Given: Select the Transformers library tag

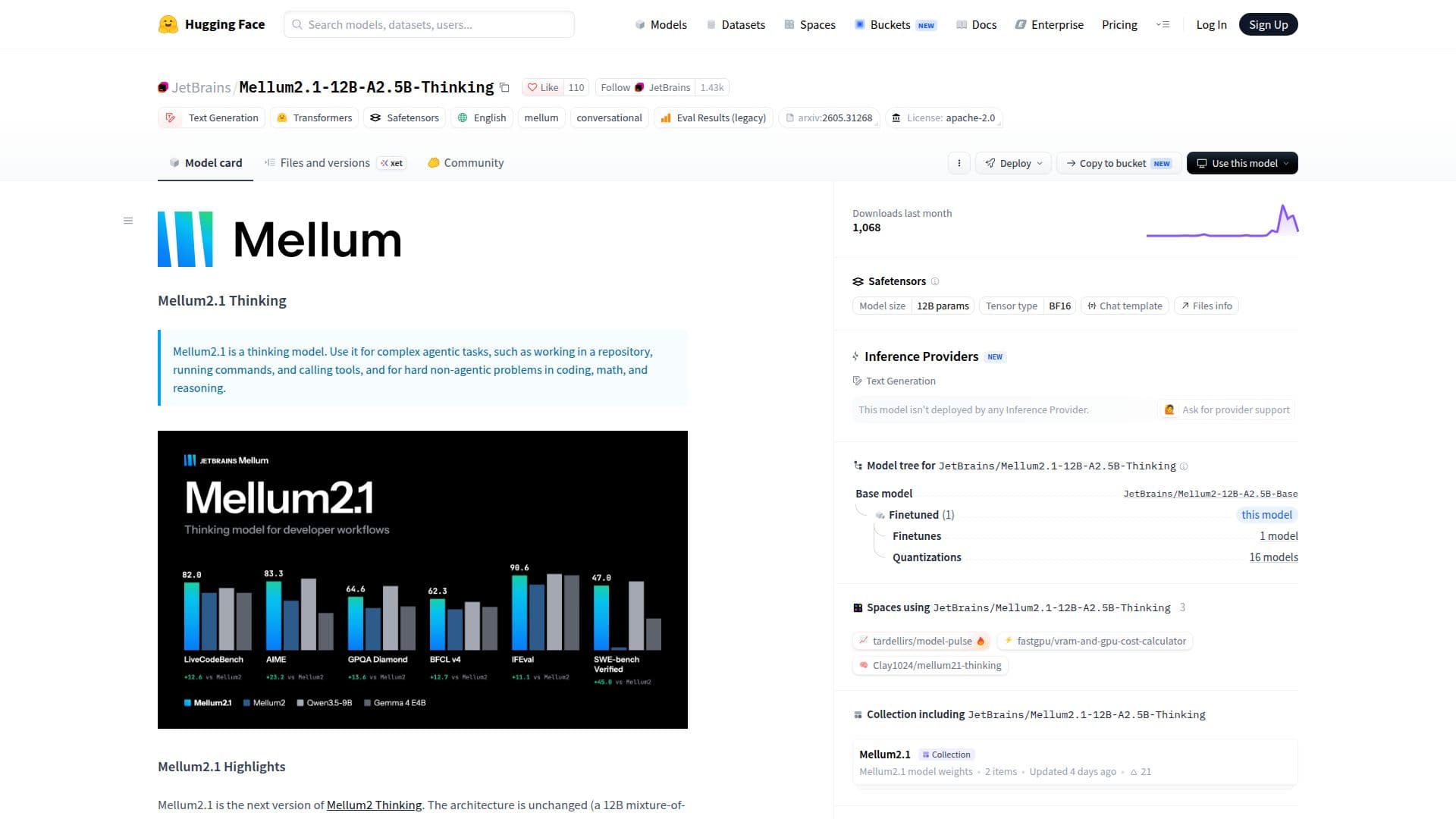Looking at the screenshot, I should tap(315, 118).
